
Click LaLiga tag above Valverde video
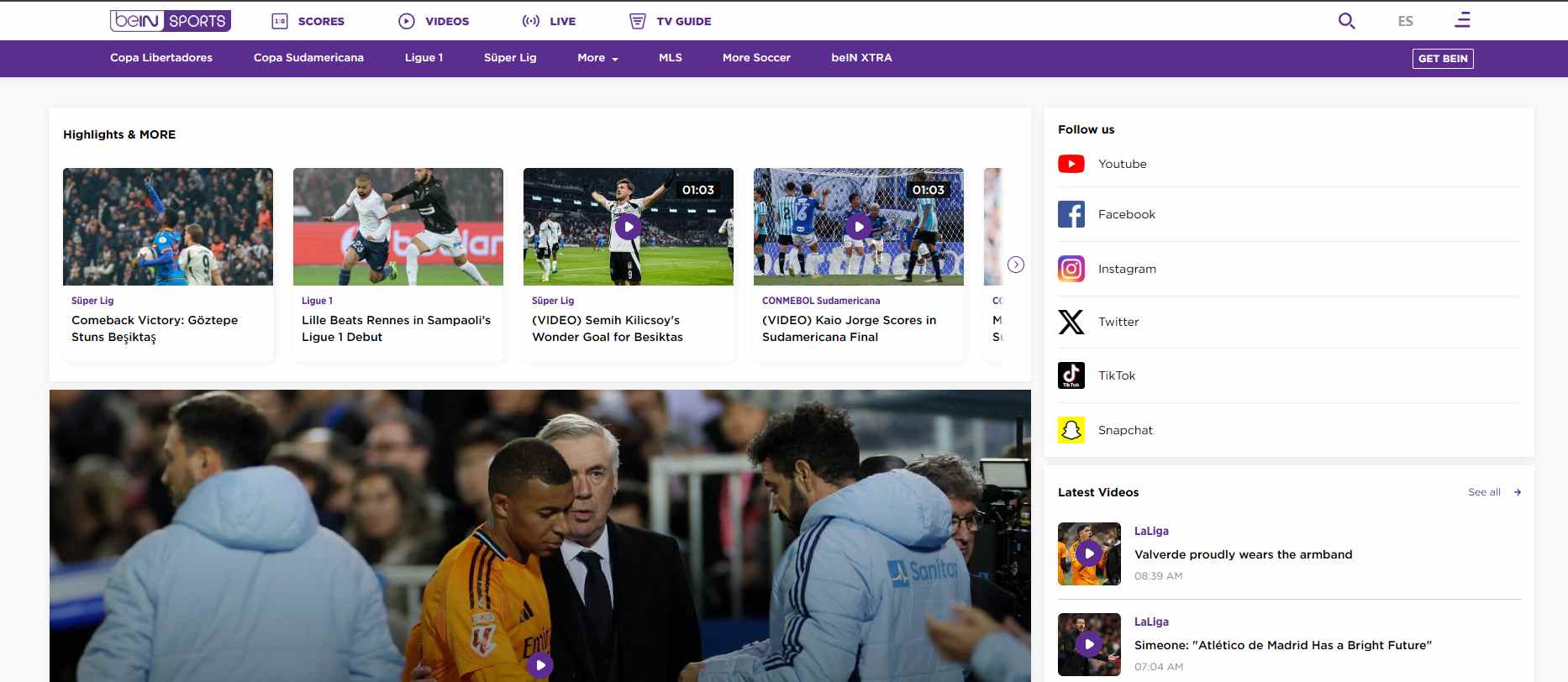click(1151, 531)
